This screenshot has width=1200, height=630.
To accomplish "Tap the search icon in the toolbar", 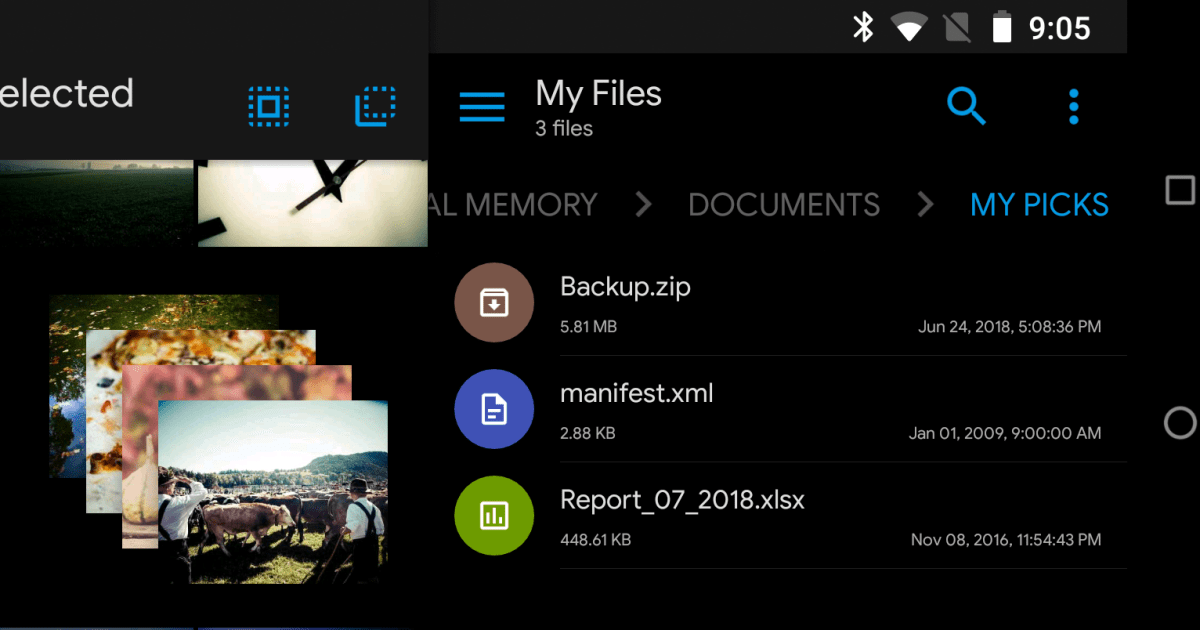I will click(966, 105).
